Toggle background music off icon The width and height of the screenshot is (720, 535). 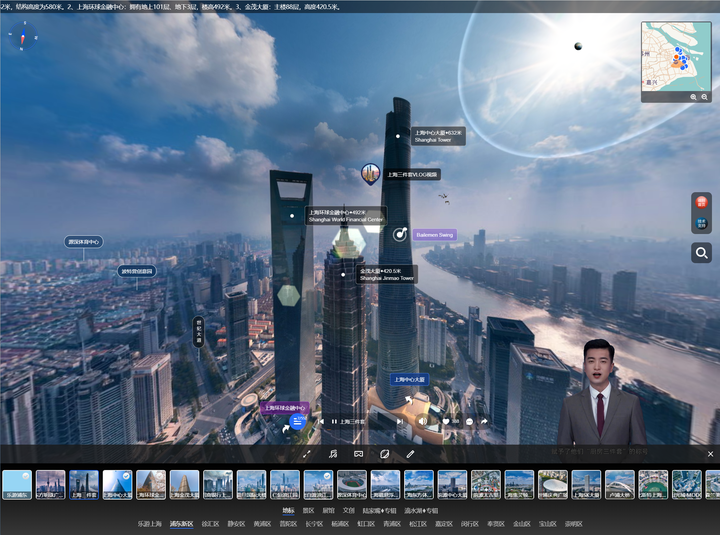tap(333, 454)
